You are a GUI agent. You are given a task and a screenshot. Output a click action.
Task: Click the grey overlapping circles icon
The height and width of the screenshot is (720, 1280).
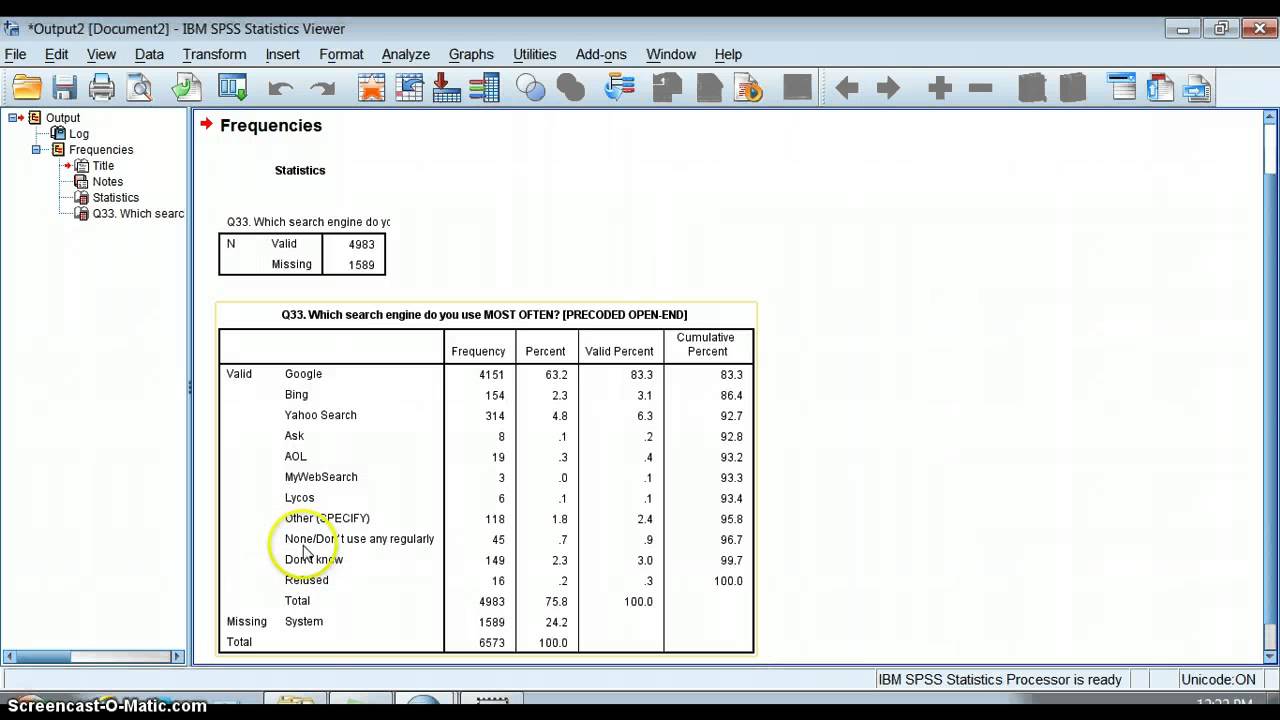pyautogui.click(x=571, y=88)
